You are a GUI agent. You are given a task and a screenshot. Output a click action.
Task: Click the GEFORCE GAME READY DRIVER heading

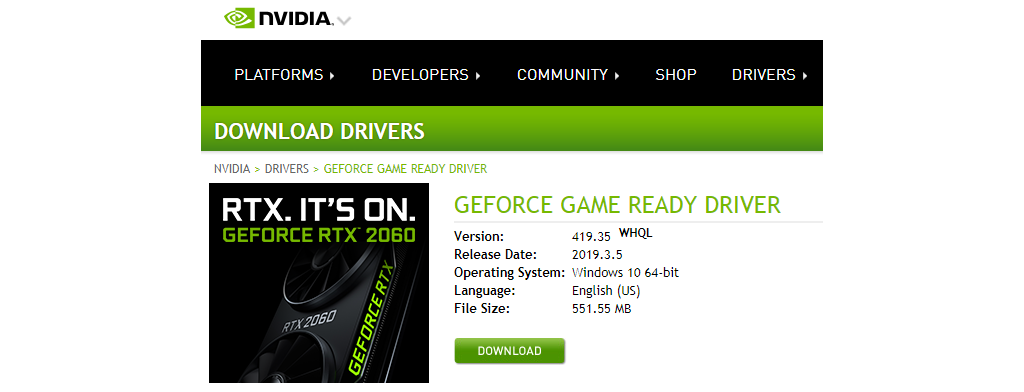click(617, 204)
